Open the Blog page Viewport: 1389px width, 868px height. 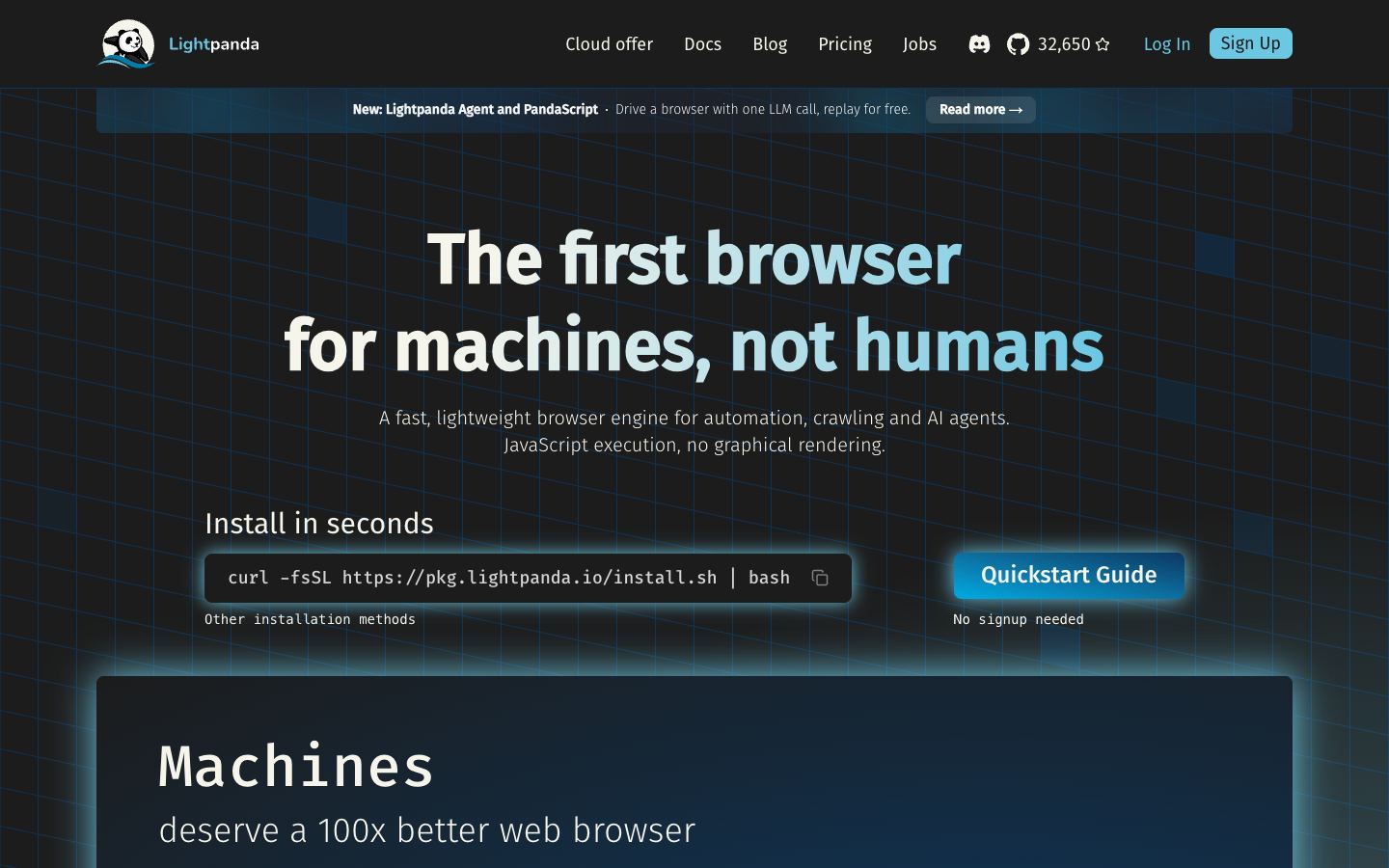770,44
